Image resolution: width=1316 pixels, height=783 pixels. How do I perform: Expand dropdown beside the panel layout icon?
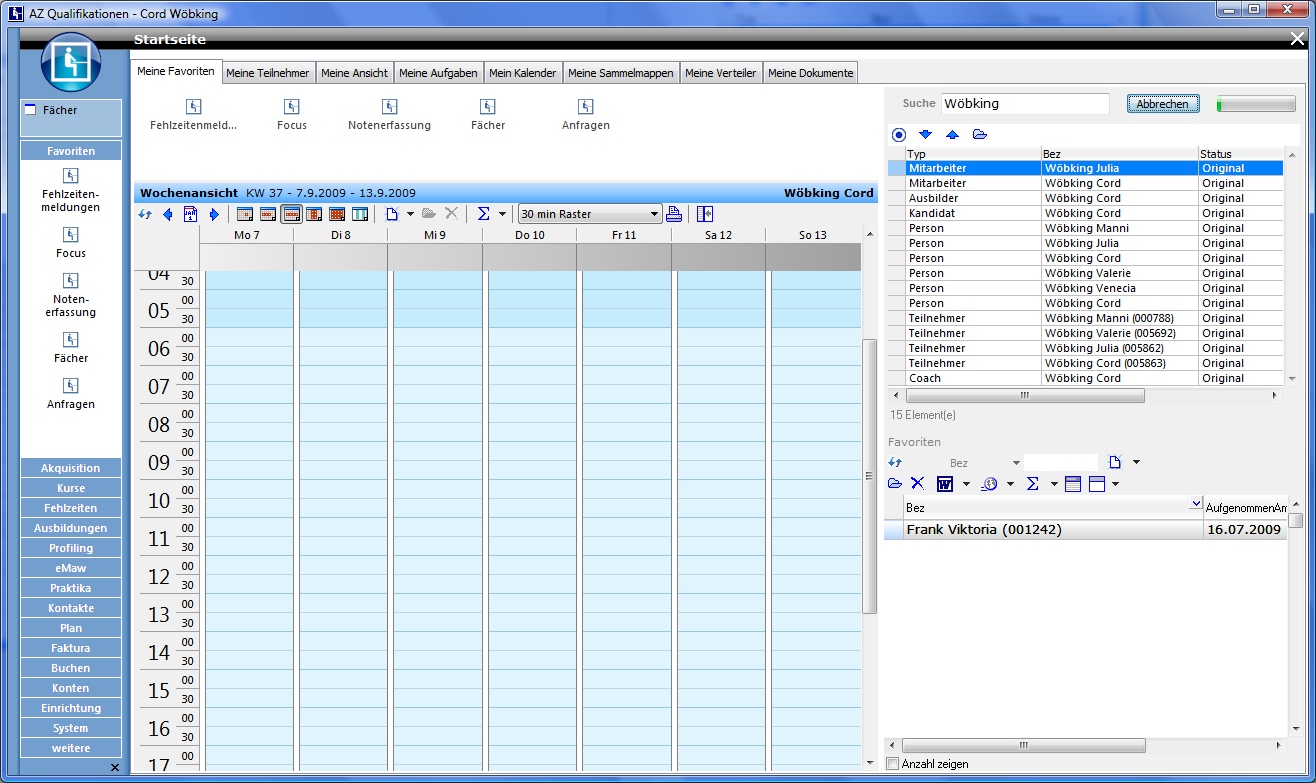coord(1115,484)
